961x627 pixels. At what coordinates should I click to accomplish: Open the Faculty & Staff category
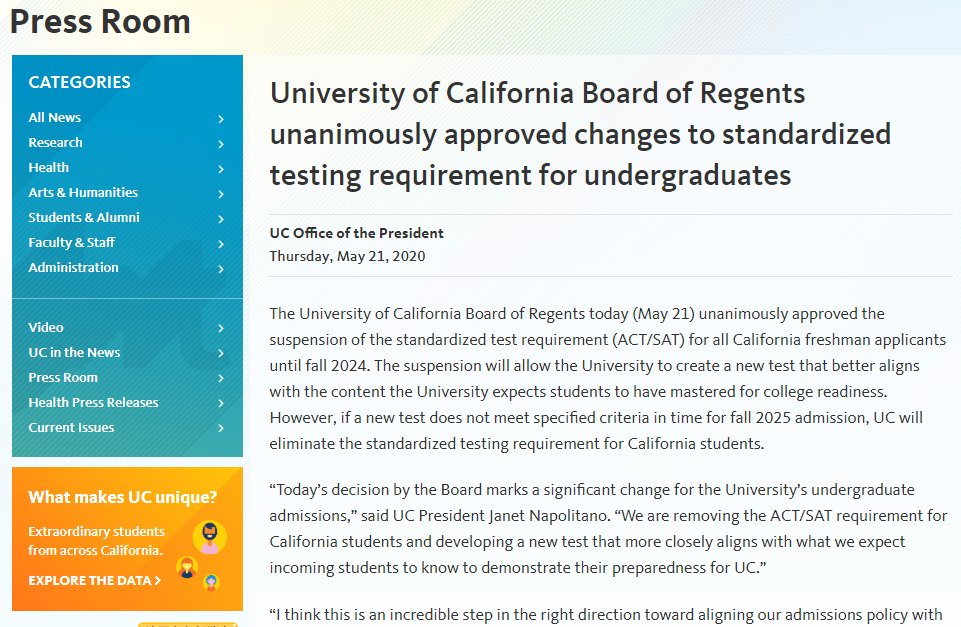click(72, 242)
